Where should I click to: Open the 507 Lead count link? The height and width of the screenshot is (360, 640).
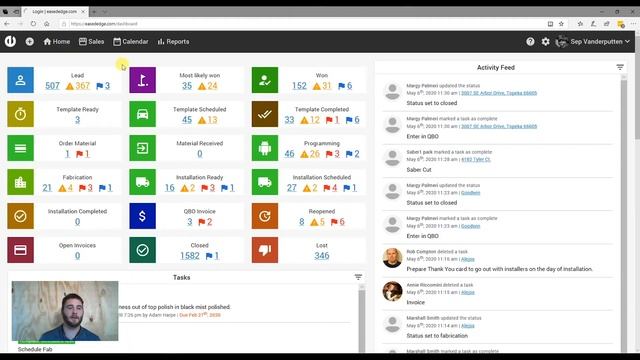pyautogui.click(x=52, y=86)
